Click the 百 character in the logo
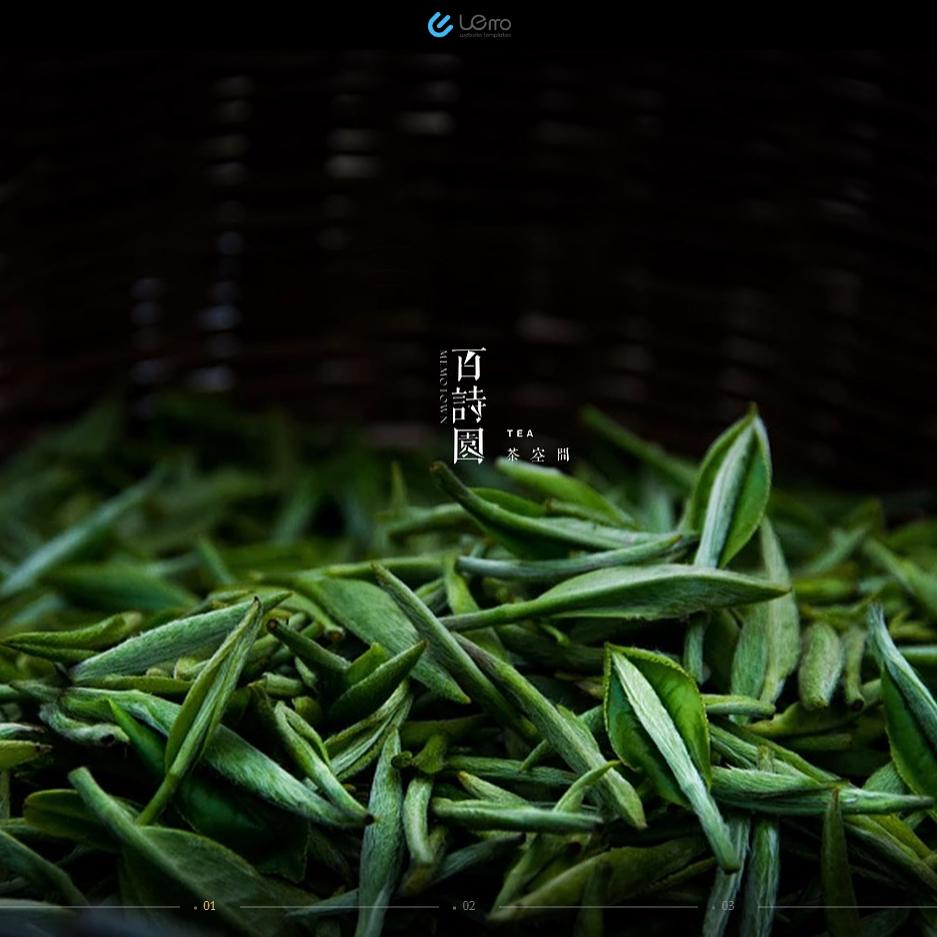937x937 pixels. pos(468,363)
